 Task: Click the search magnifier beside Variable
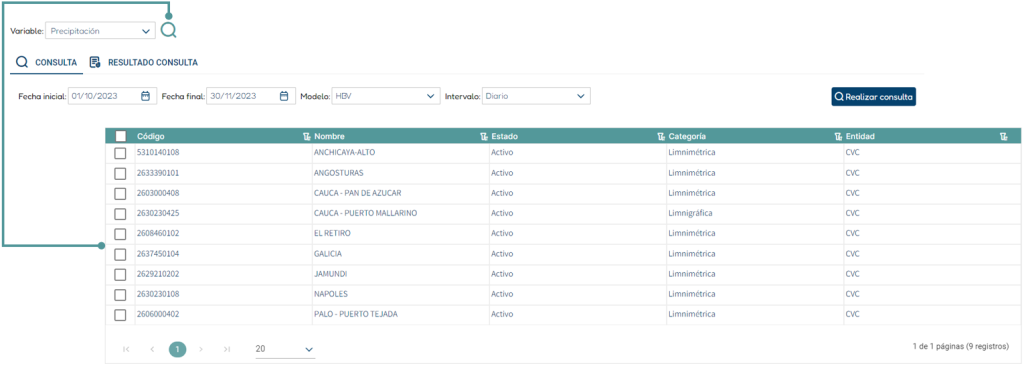168,31
